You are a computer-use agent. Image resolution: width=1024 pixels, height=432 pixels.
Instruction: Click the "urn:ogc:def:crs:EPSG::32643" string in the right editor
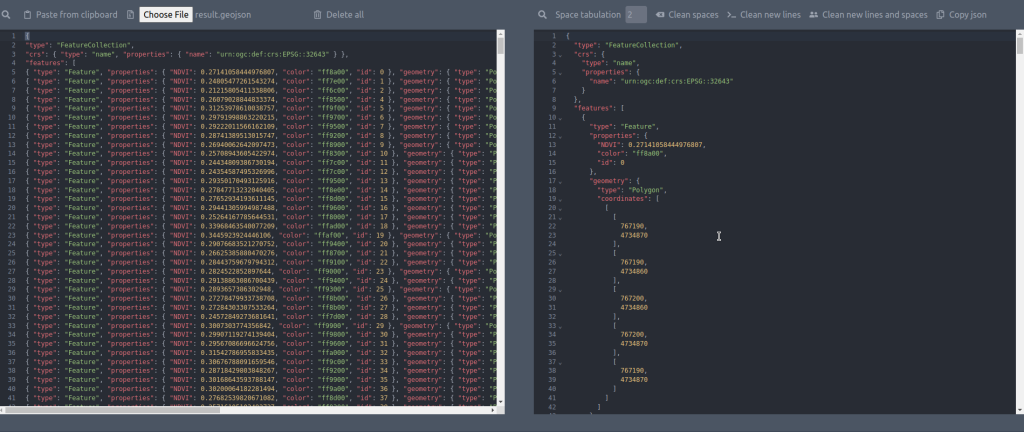678,82
